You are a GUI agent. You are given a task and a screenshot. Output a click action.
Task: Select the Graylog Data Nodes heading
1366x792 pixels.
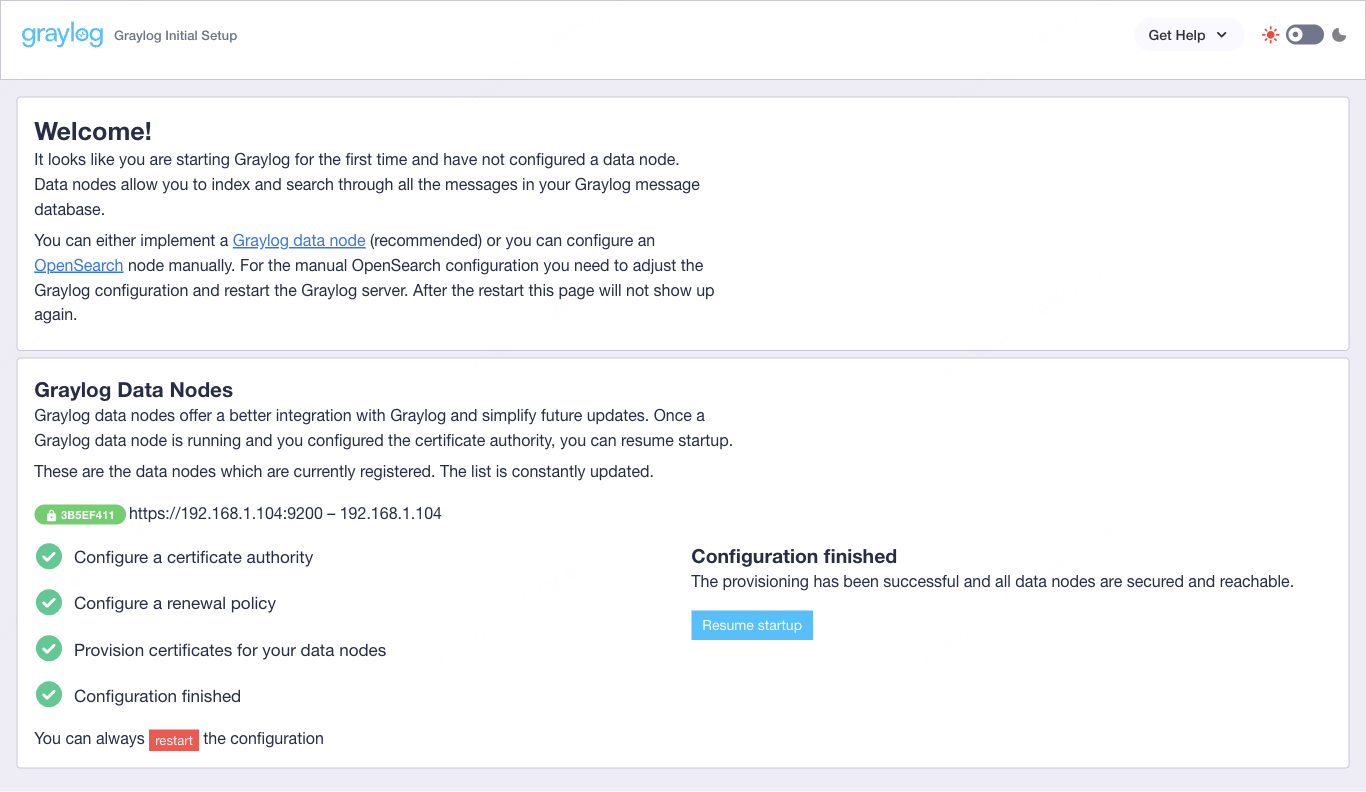point(133,390)
